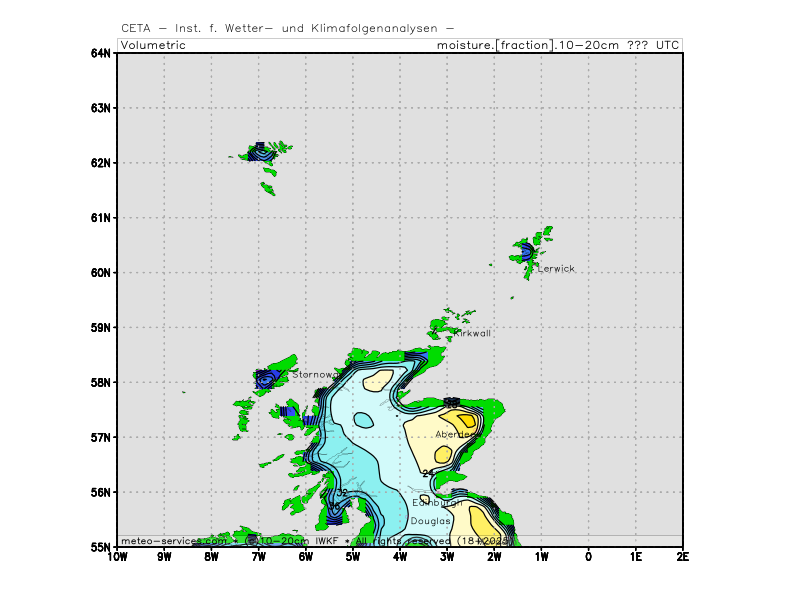Select the Kirkwall city label
800x600 pixels.
472,334
